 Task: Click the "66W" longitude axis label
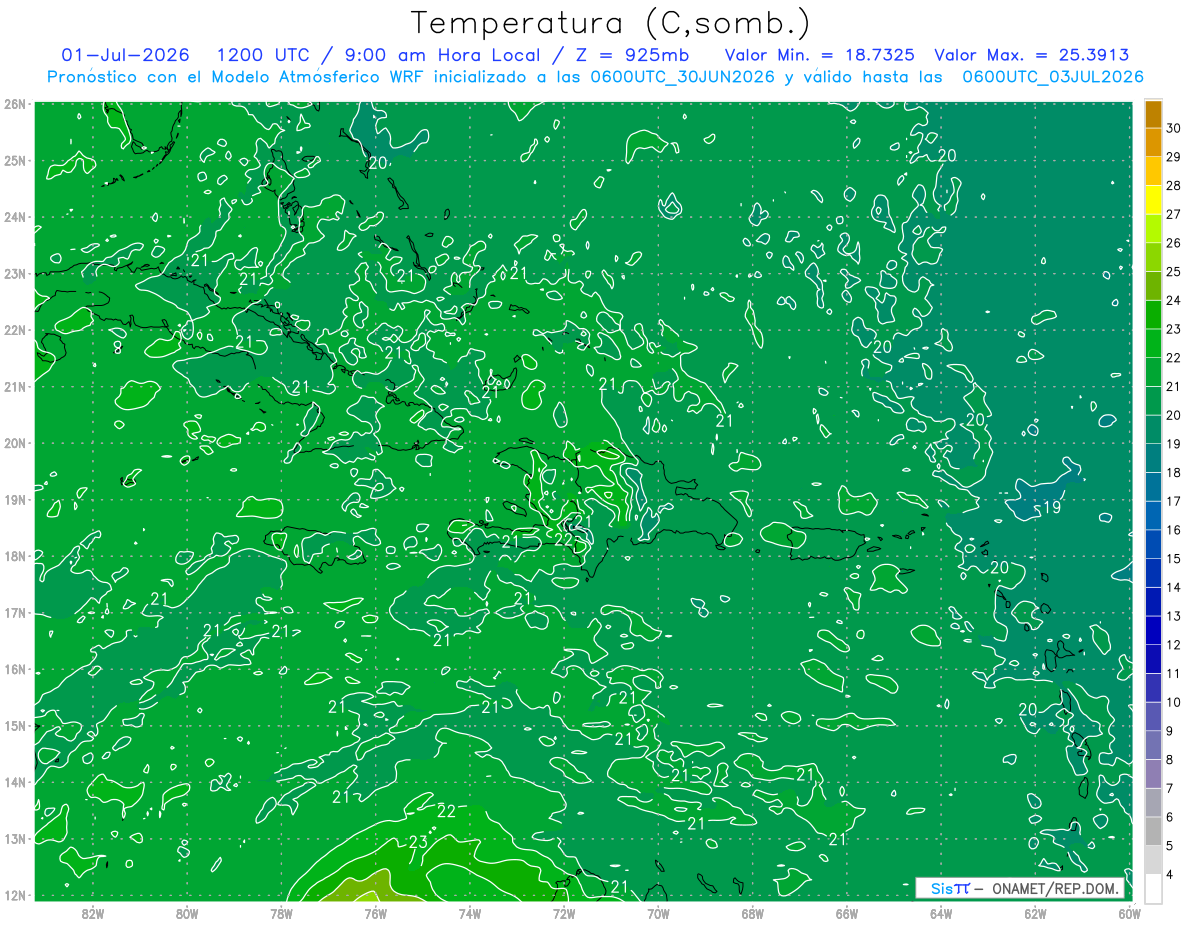point(846,913)
